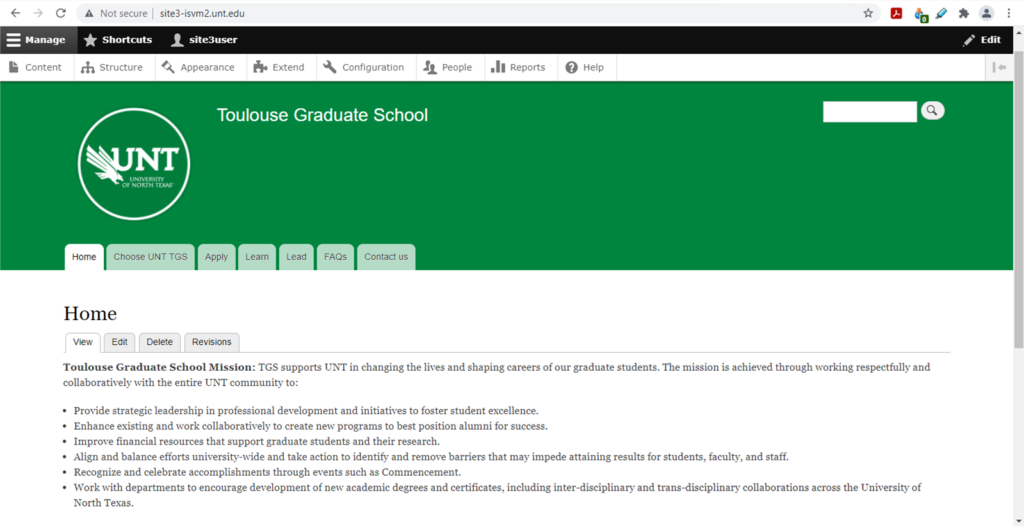This screenshot has height=527, width=1024.
Task: Open the Edit node tab
Action: (120, 342)
